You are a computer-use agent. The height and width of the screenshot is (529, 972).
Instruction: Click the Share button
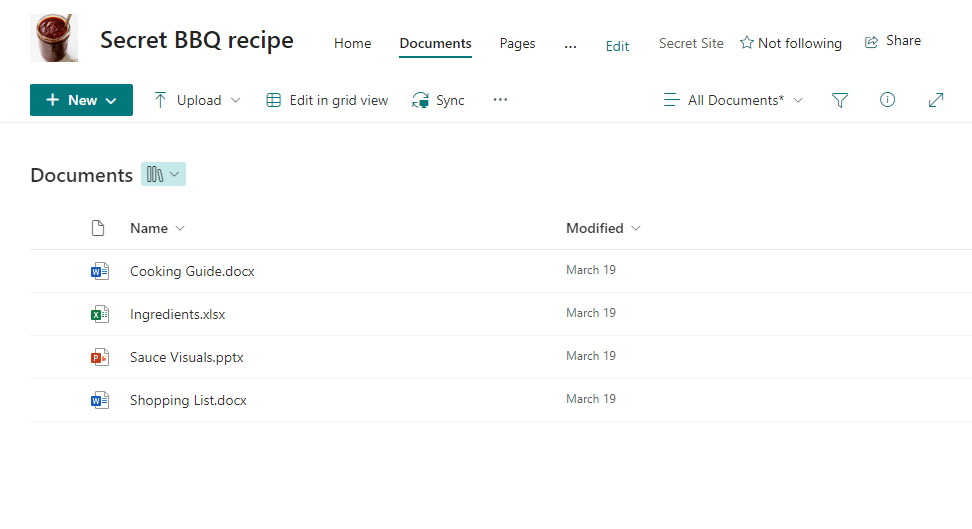[x=892, y=41]
